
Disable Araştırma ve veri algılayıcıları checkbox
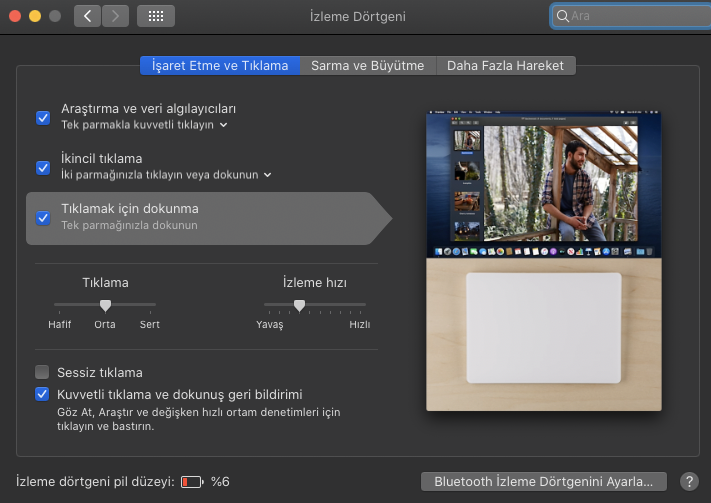coord(43,117)
